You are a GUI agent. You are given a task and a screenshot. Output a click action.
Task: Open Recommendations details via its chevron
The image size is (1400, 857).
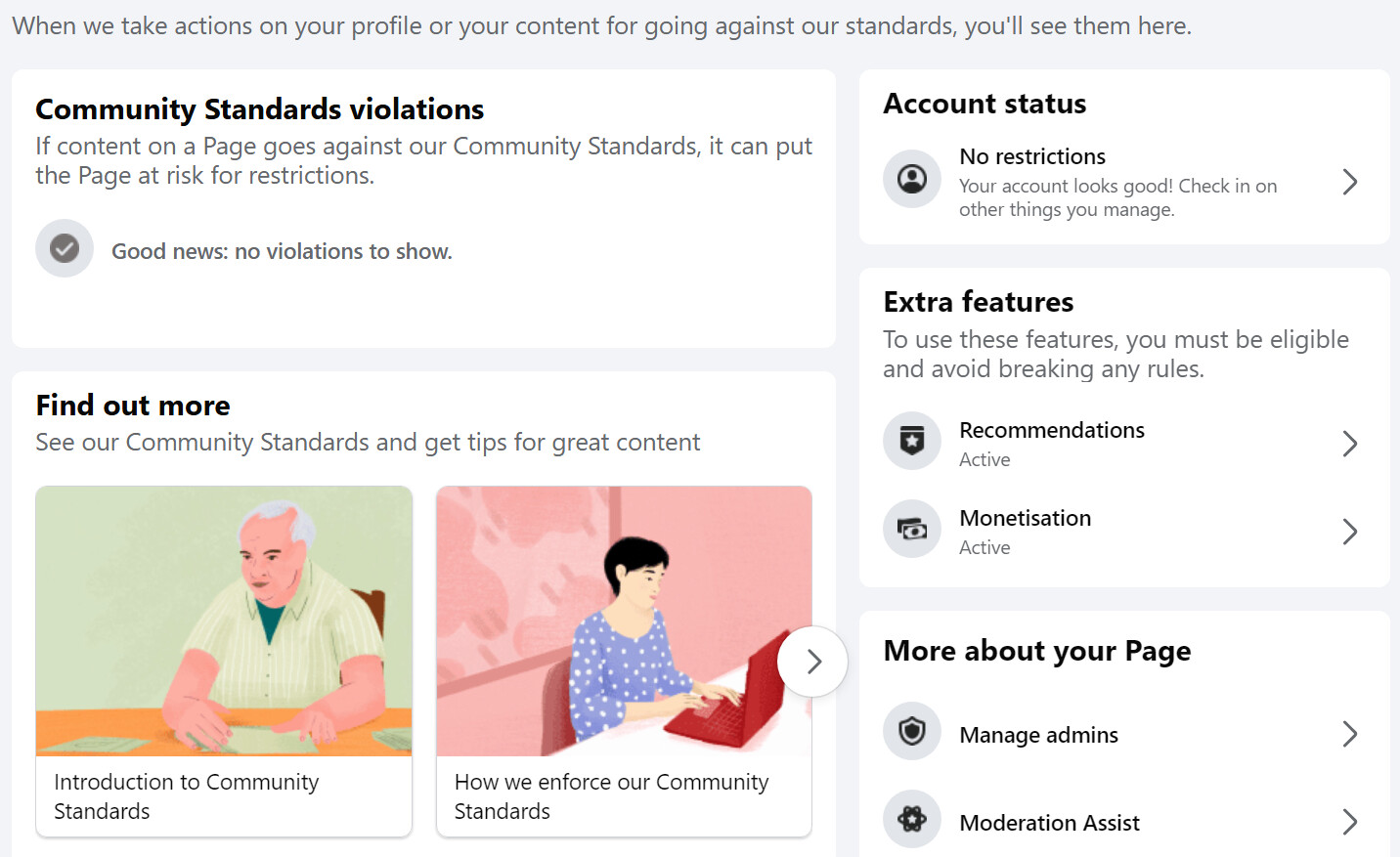click(1350, 444)
